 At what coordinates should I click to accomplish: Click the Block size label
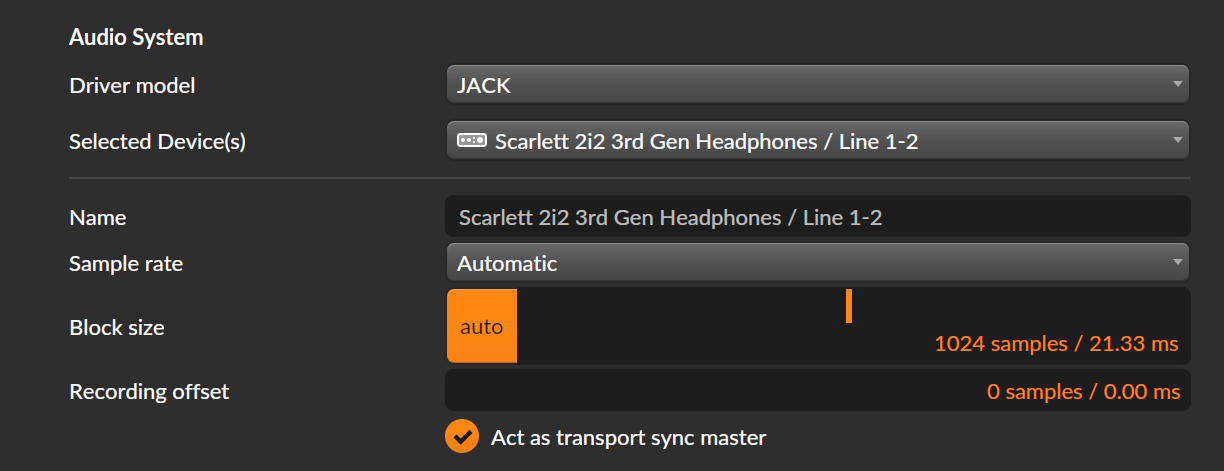click(117, 327)
